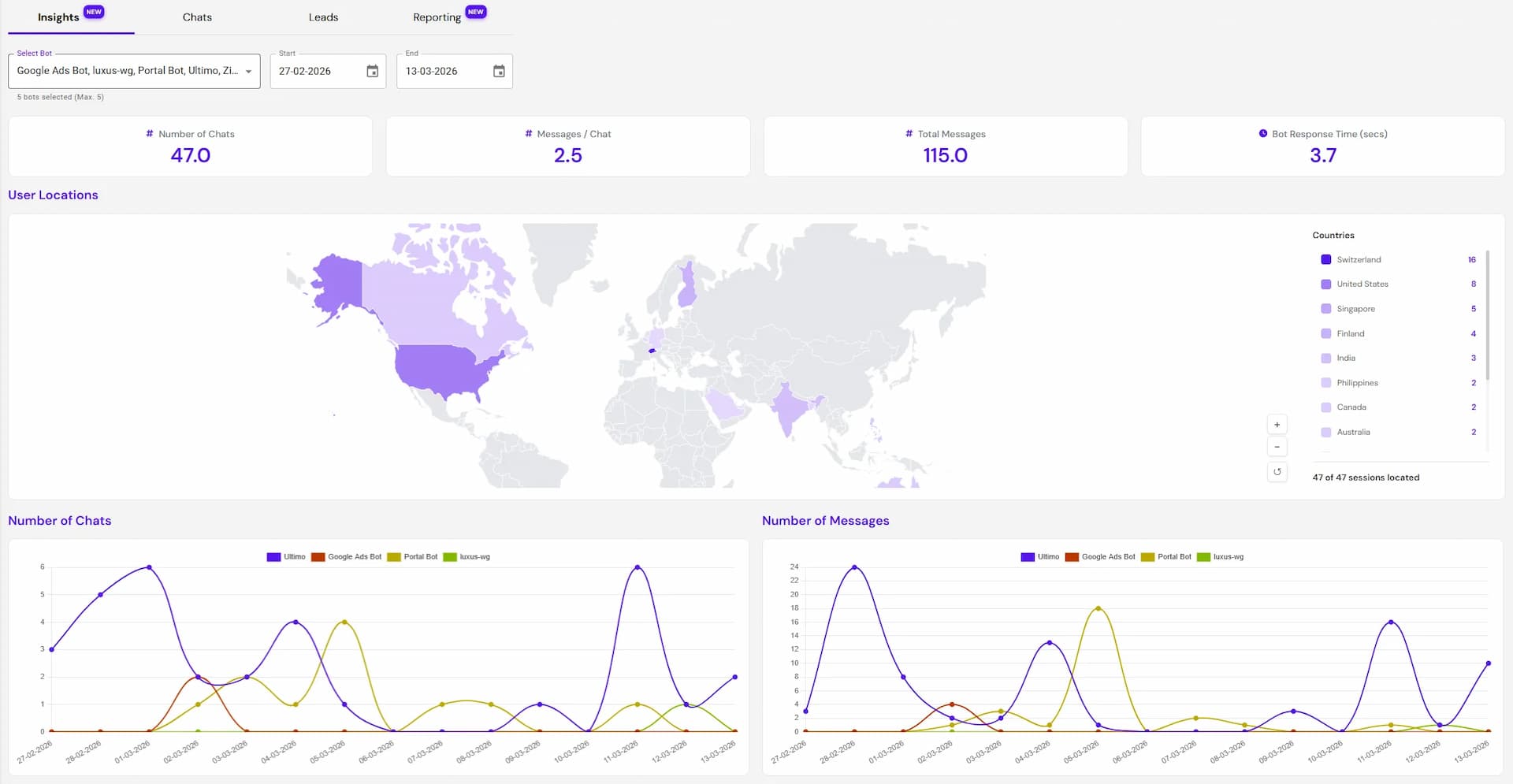The image size is (1513, 784).
Task: Click the # icon on Total Messages card
Action: point(907,134)
